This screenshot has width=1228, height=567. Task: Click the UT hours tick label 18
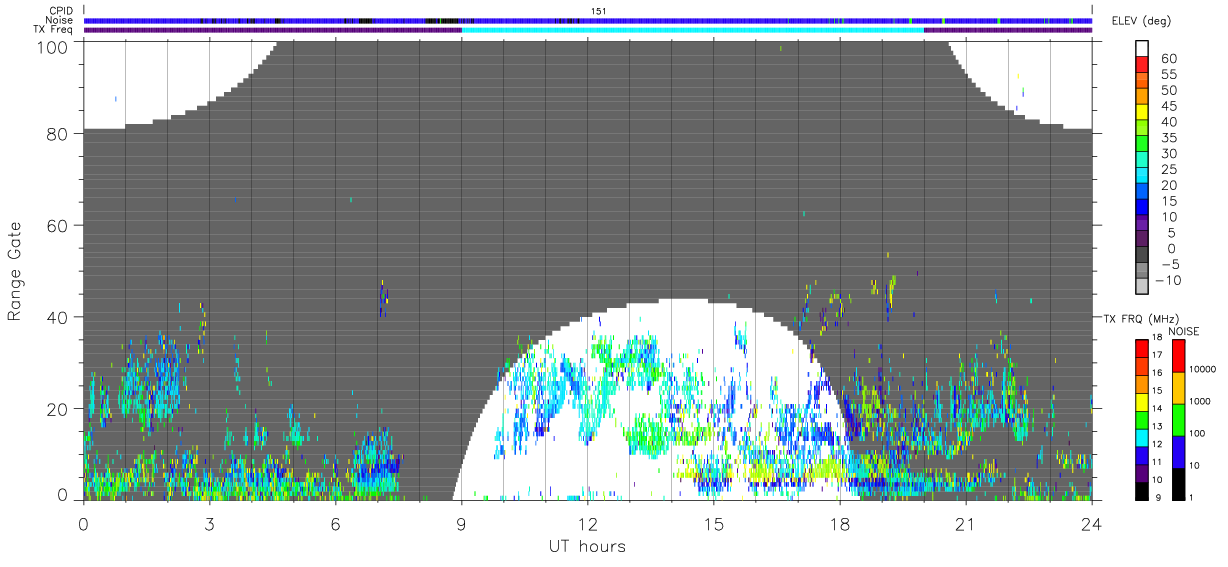click(x=839, y=524)
